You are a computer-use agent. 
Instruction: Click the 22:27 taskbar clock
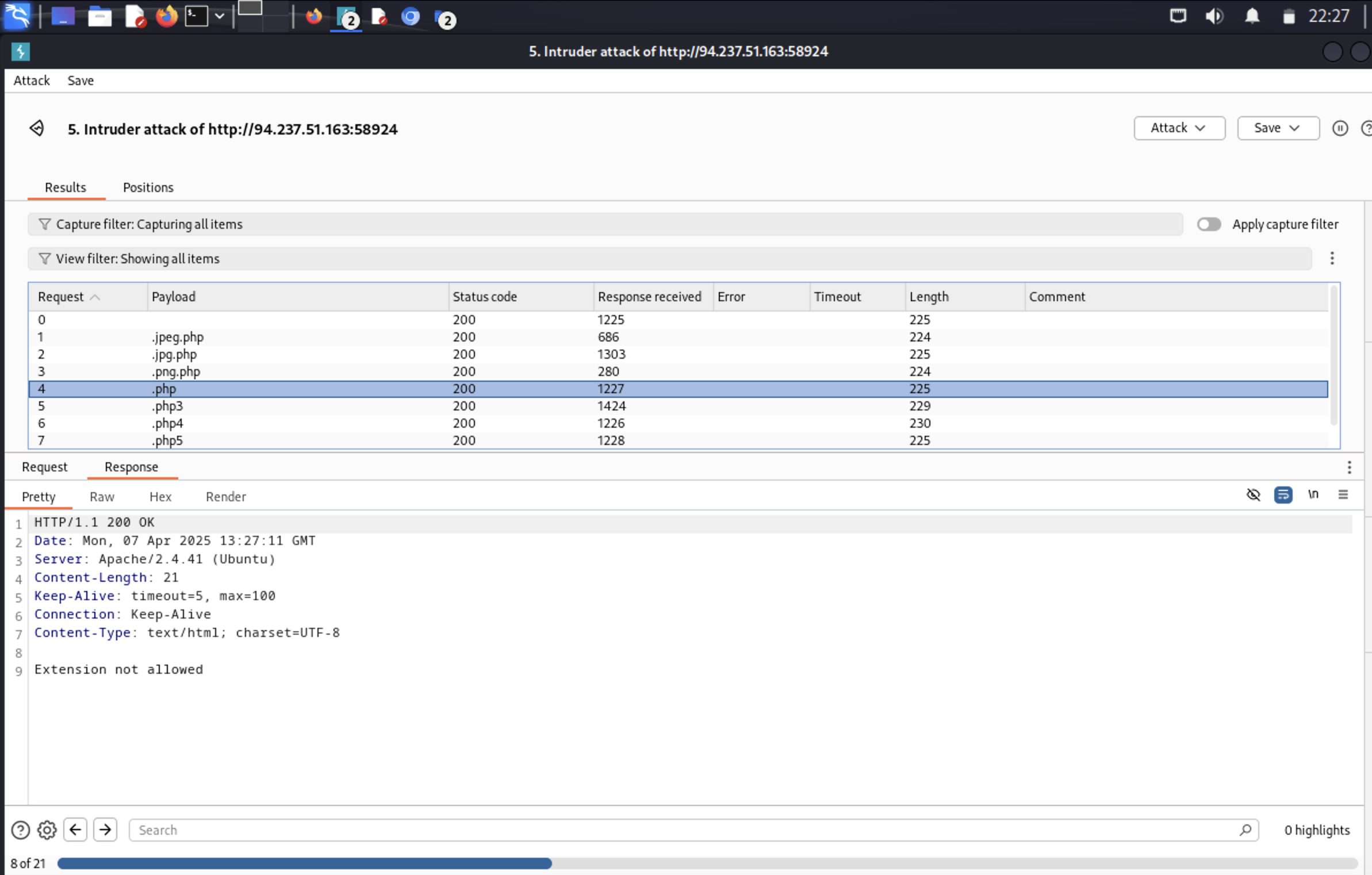coord(1328,16)
